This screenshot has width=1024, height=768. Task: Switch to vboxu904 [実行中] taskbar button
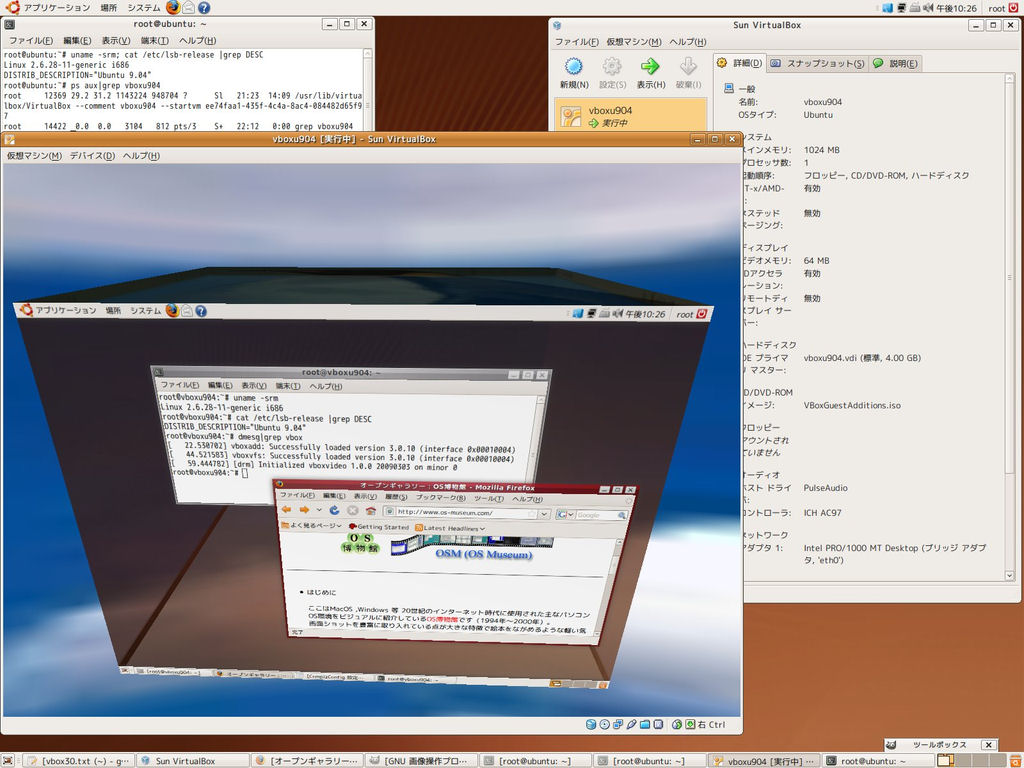point(764,761)
